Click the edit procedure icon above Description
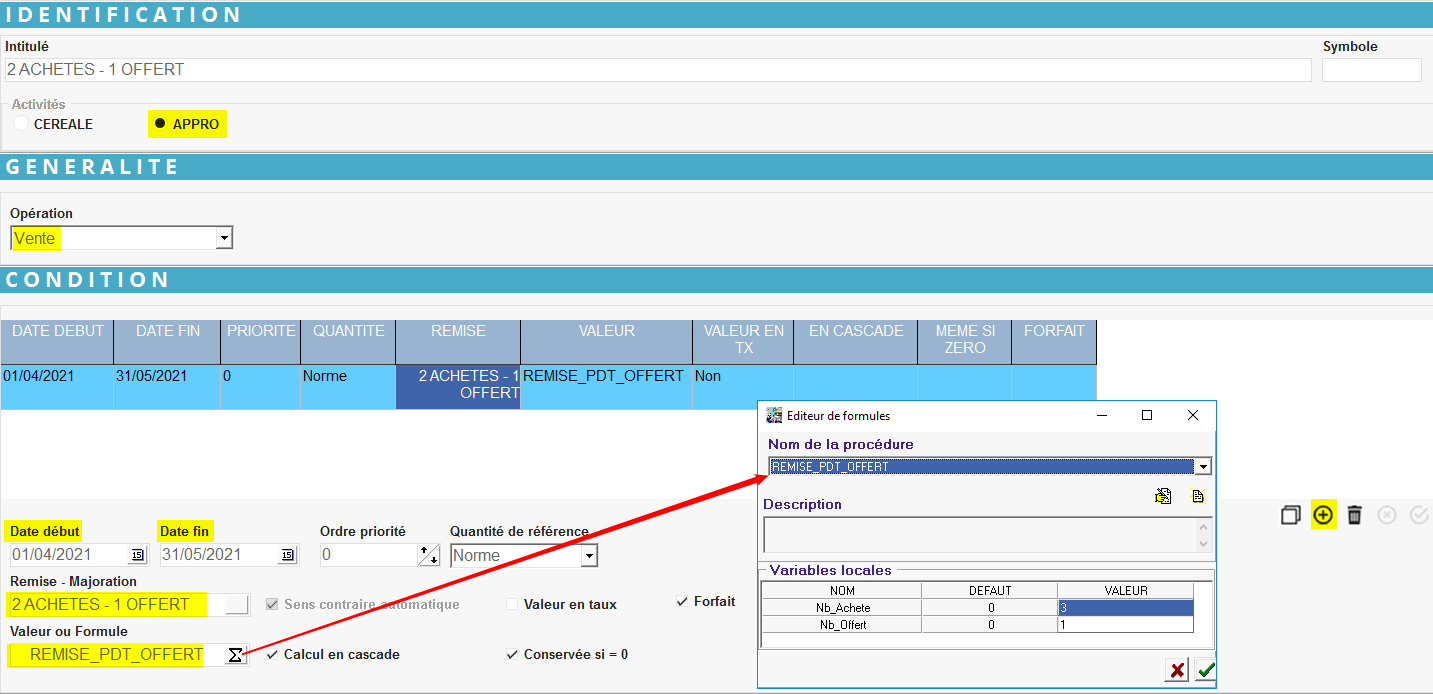Image resolution: width=1433 pixels, height=694 pixels. click(x=1163, y=496)
